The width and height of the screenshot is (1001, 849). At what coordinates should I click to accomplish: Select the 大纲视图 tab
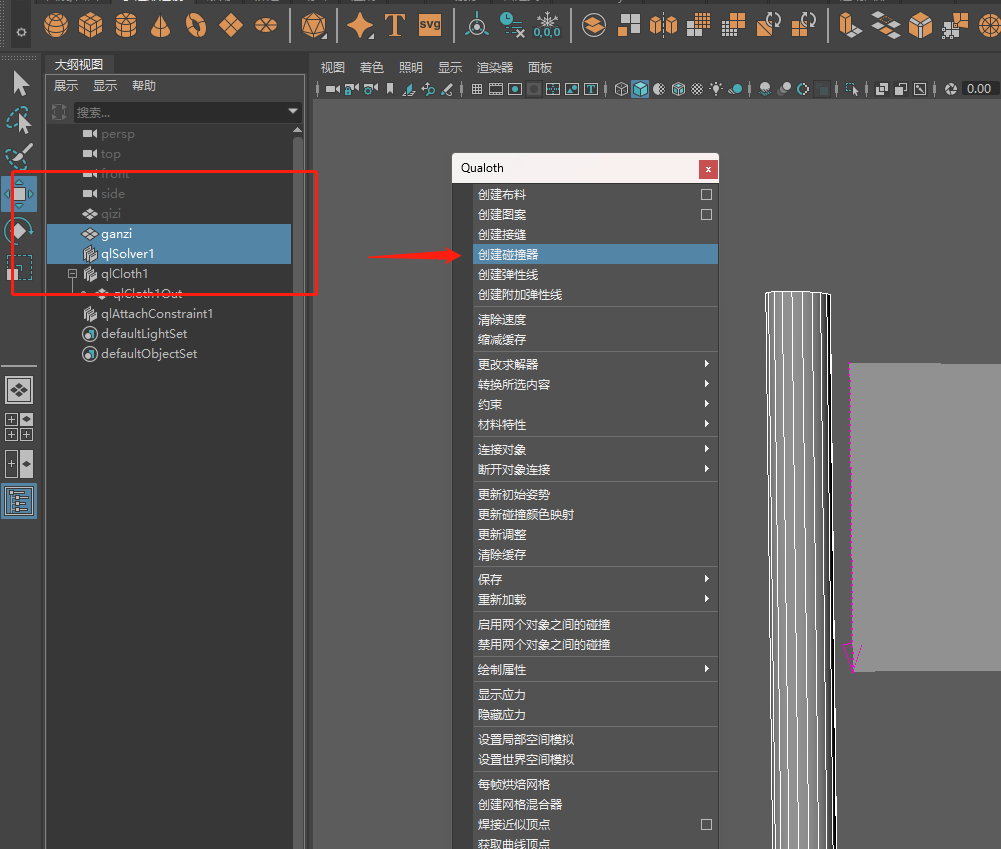[x=79, y=64]
